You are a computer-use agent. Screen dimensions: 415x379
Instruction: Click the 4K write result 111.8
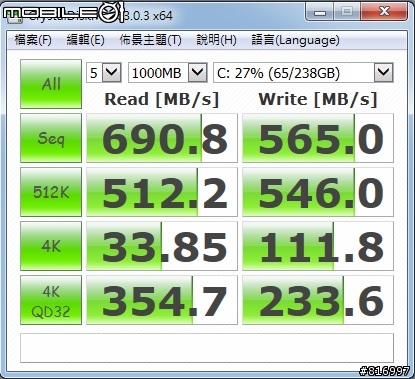coord(318,246)
